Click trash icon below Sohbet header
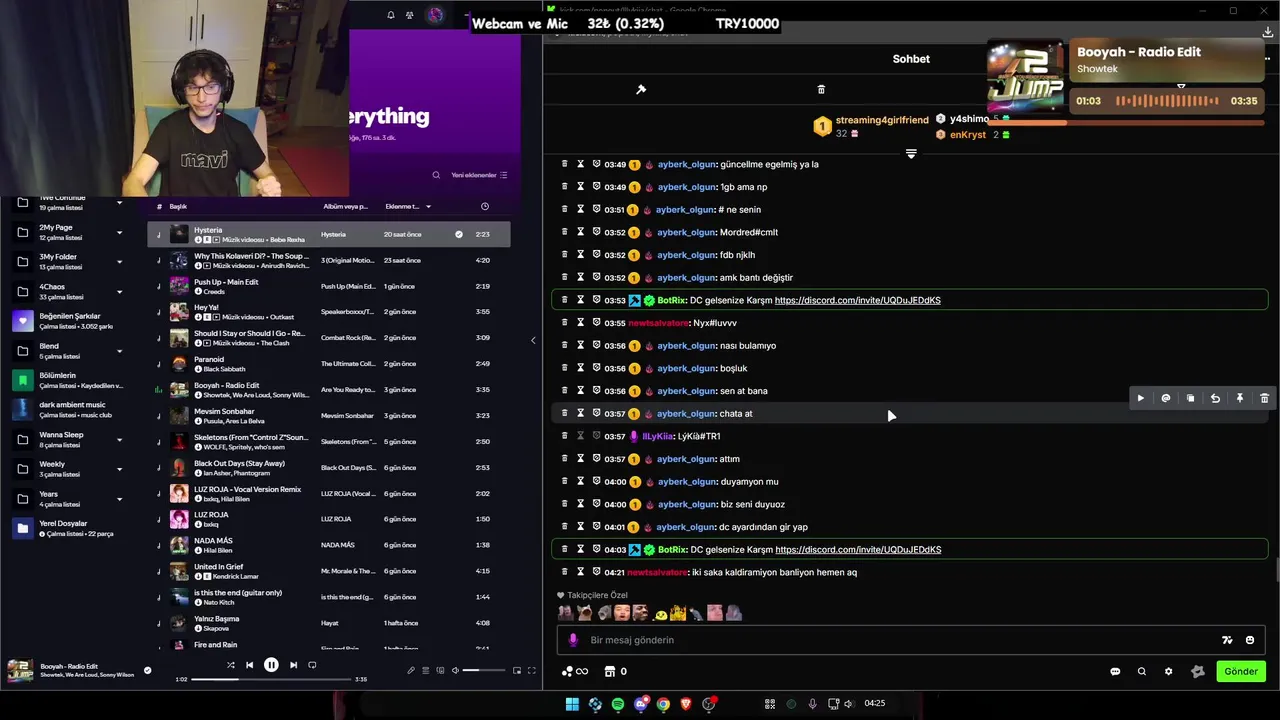The width and height of the screenshot is (1280, 720). 821,89
